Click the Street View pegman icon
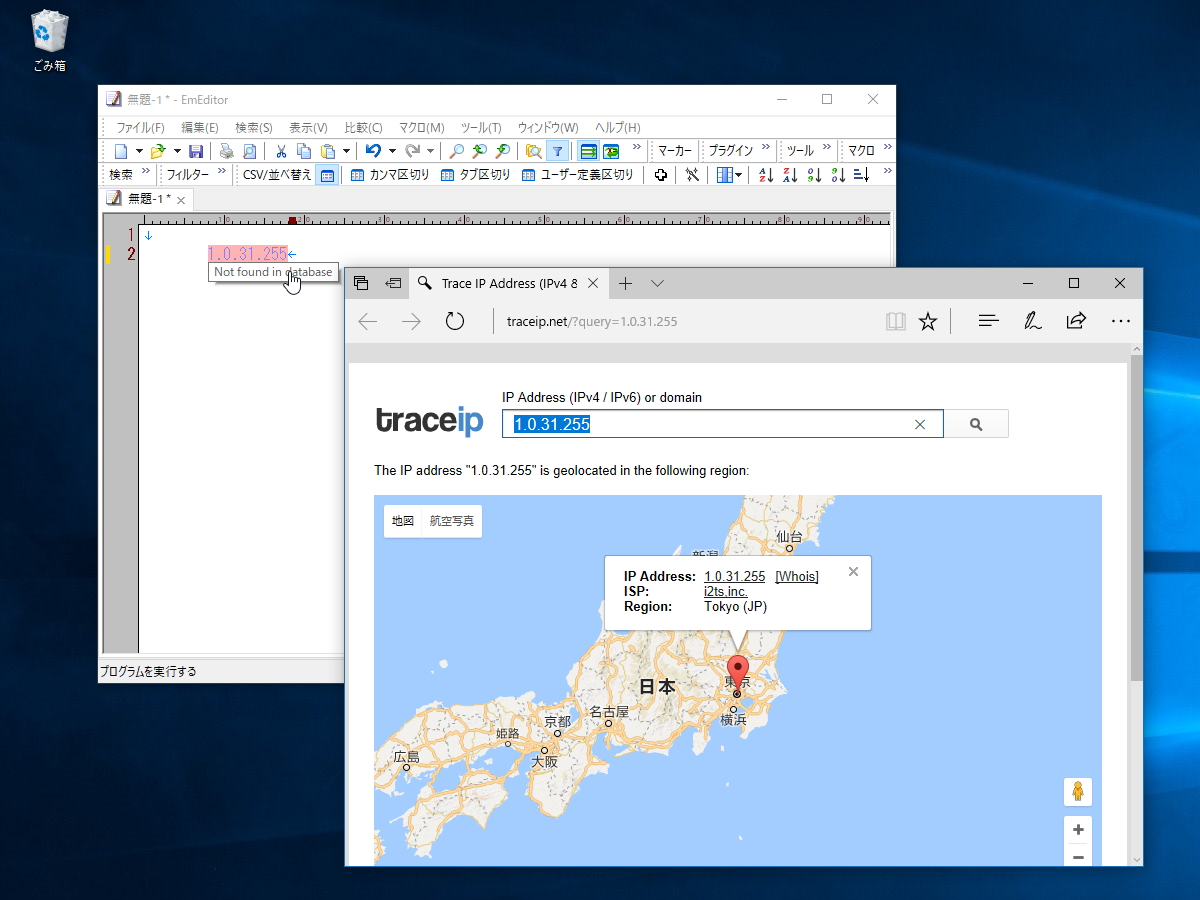Image resolution: width=1200 pixels, height=900 pixels. click(1078, 792)
